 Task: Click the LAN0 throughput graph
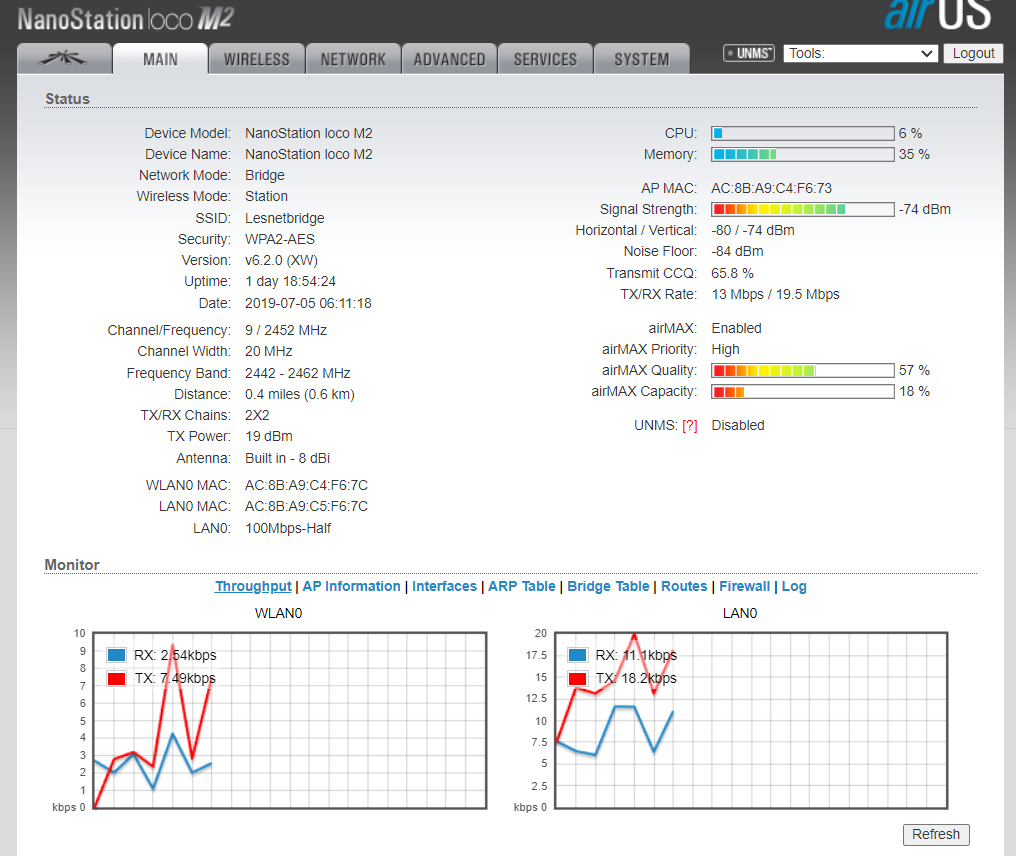(751, 721)
